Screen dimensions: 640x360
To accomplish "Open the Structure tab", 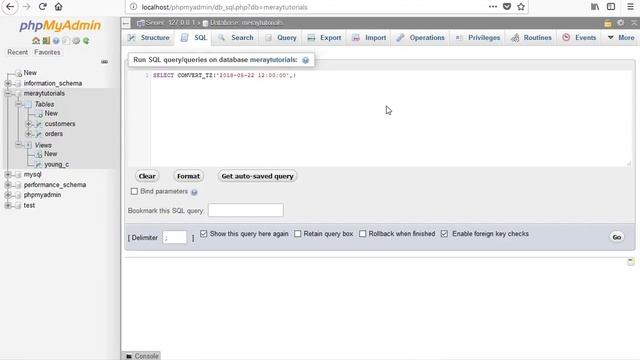I will (148, 38).
